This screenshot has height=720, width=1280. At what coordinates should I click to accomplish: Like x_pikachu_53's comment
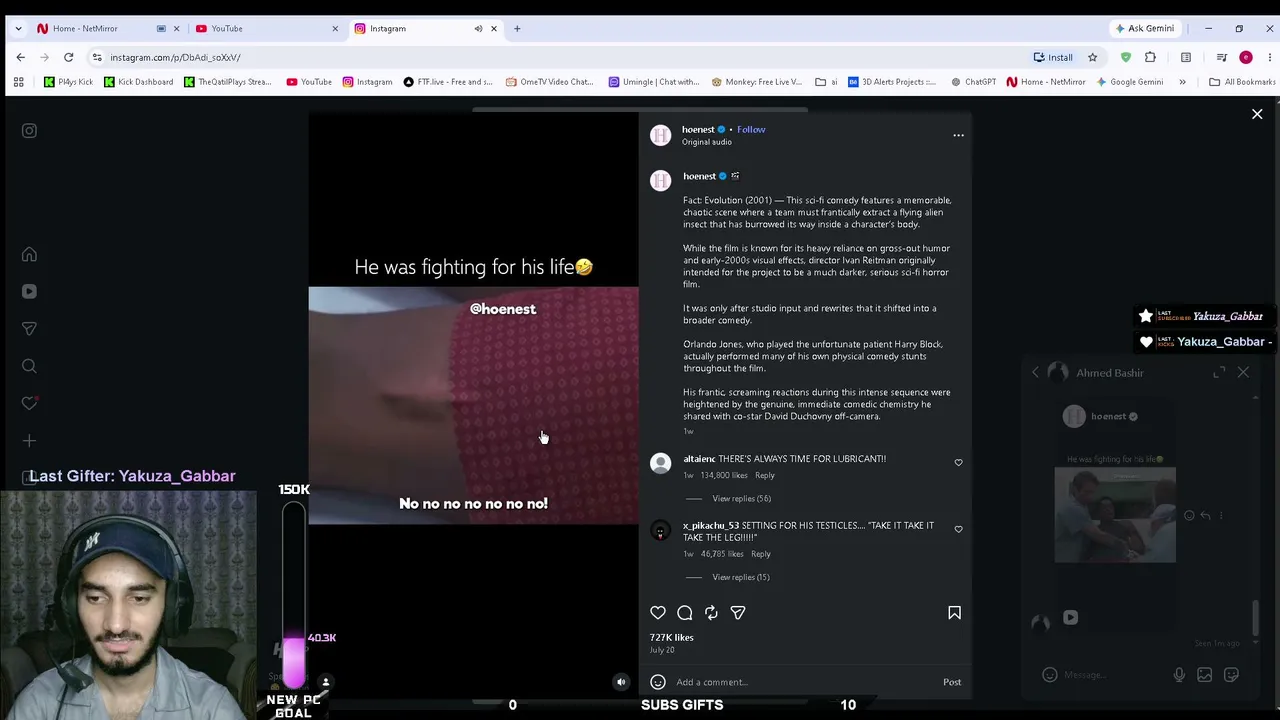click(958, 529)
